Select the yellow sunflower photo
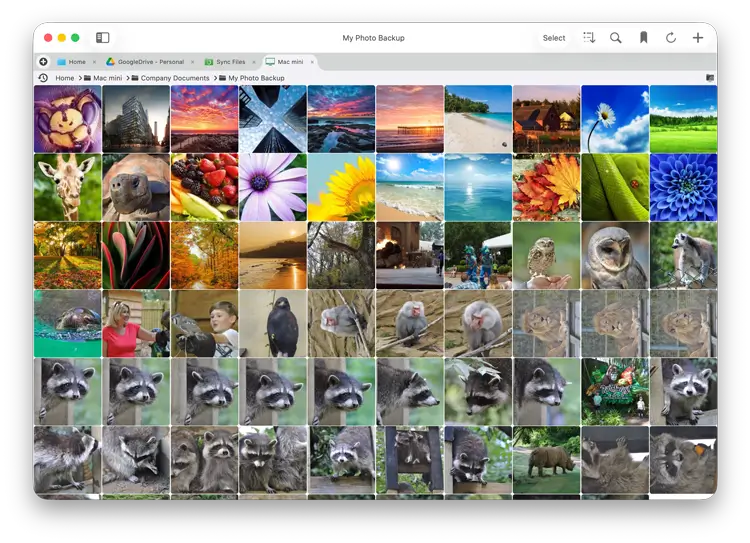Image resolution: width=750 pixels, height=543 pixels. click(x=341, y=187)
